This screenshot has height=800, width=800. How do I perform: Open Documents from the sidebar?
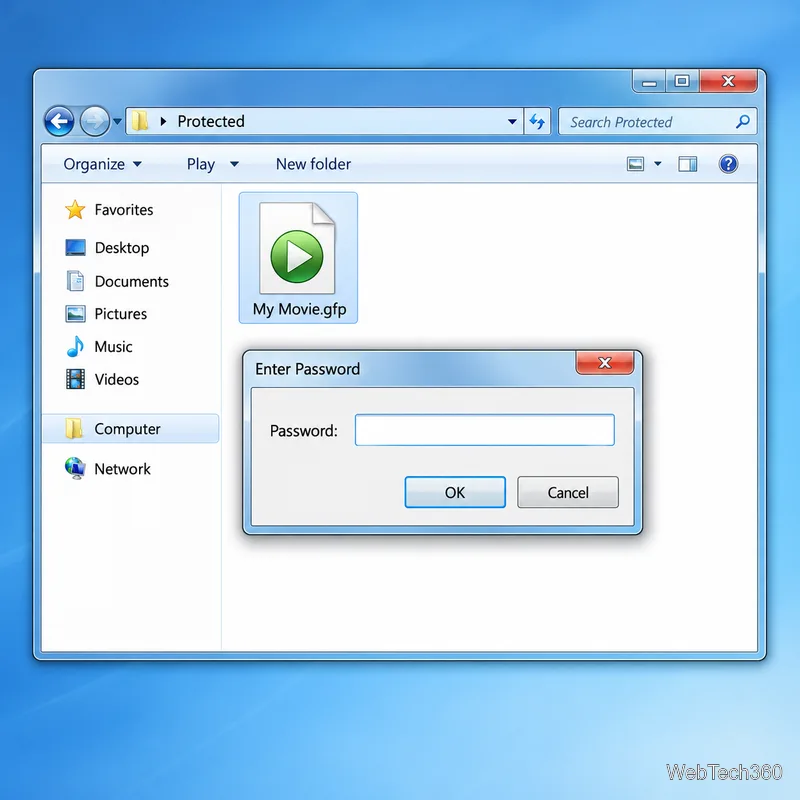point(117,282)
